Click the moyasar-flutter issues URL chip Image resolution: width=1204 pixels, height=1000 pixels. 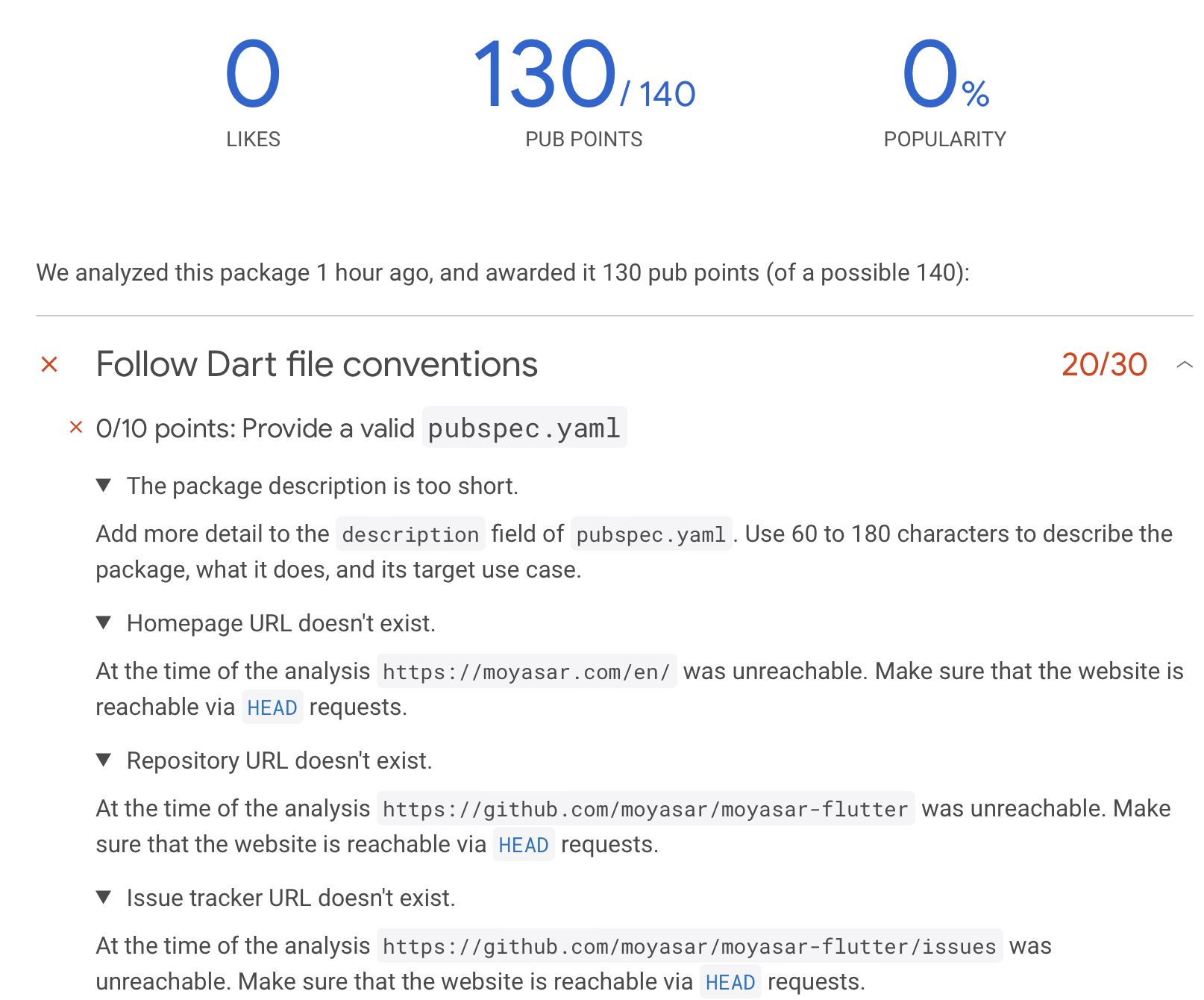(688, 946)
